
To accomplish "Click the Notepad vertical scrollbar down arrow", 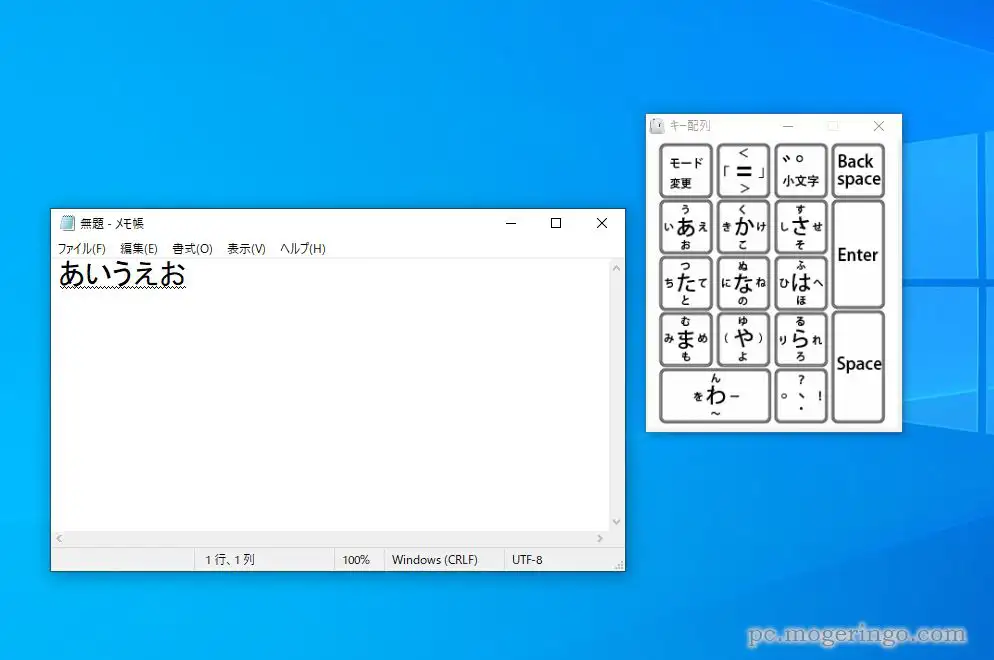I will [x=616, y=522].
